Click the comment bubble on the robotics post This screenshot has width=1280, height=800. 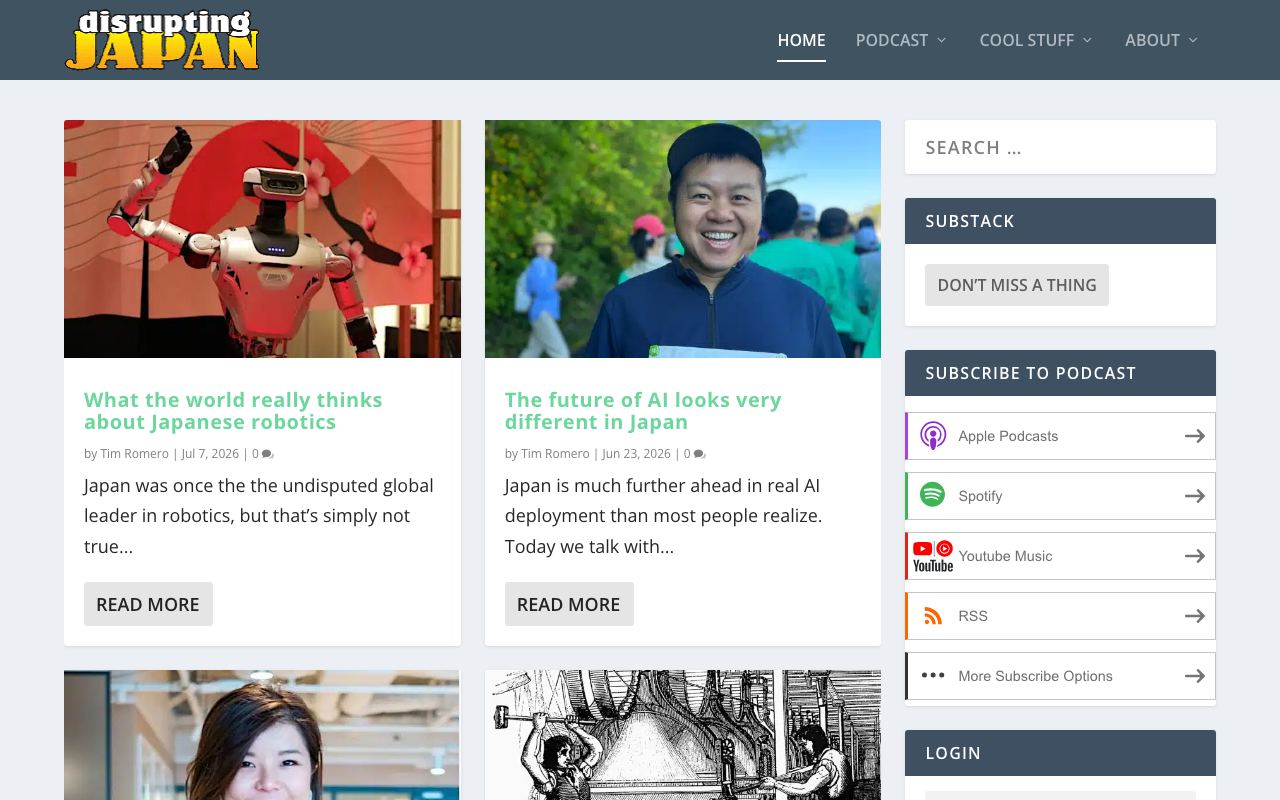[x=267, y=454]
